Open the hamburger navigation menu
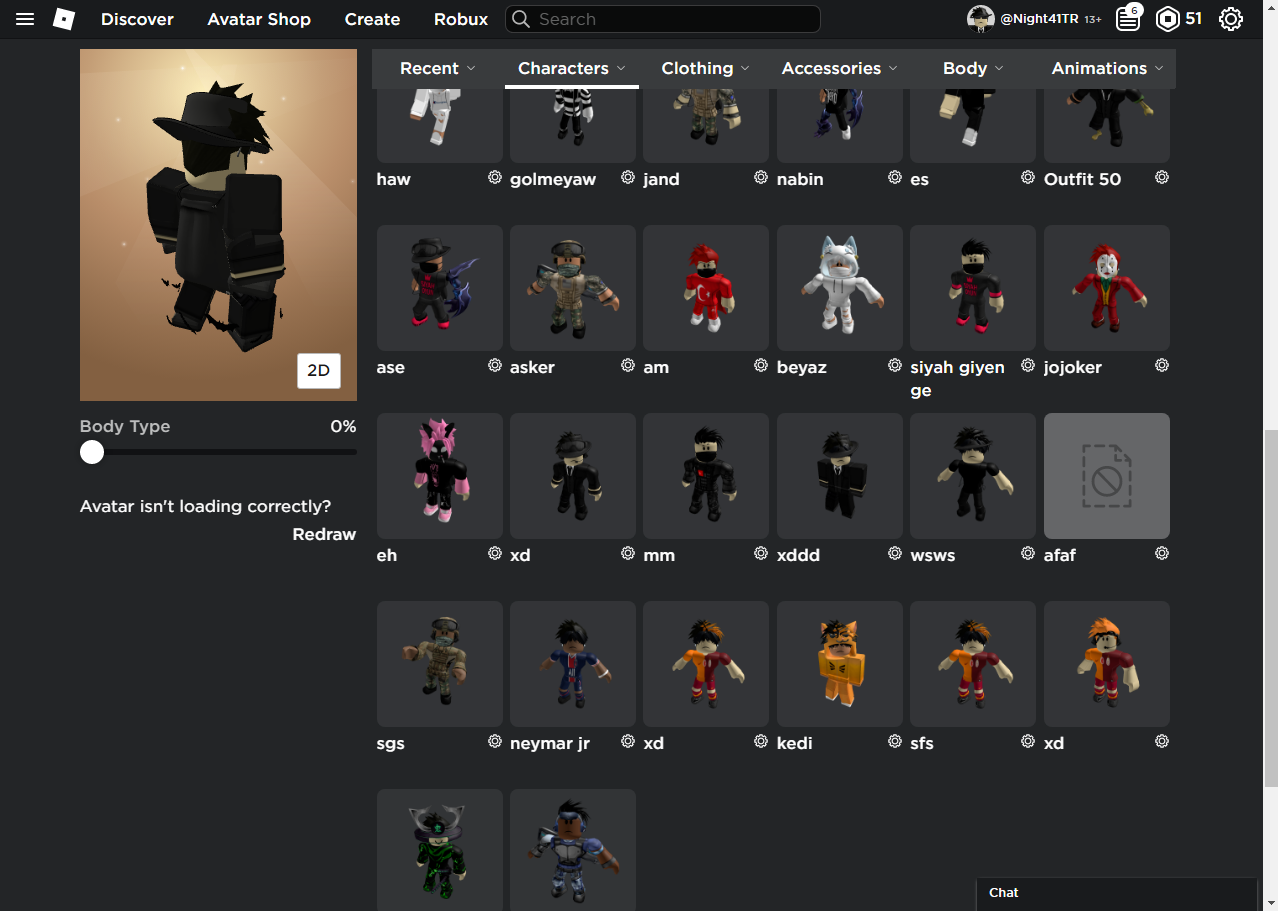 pos(25,19)
